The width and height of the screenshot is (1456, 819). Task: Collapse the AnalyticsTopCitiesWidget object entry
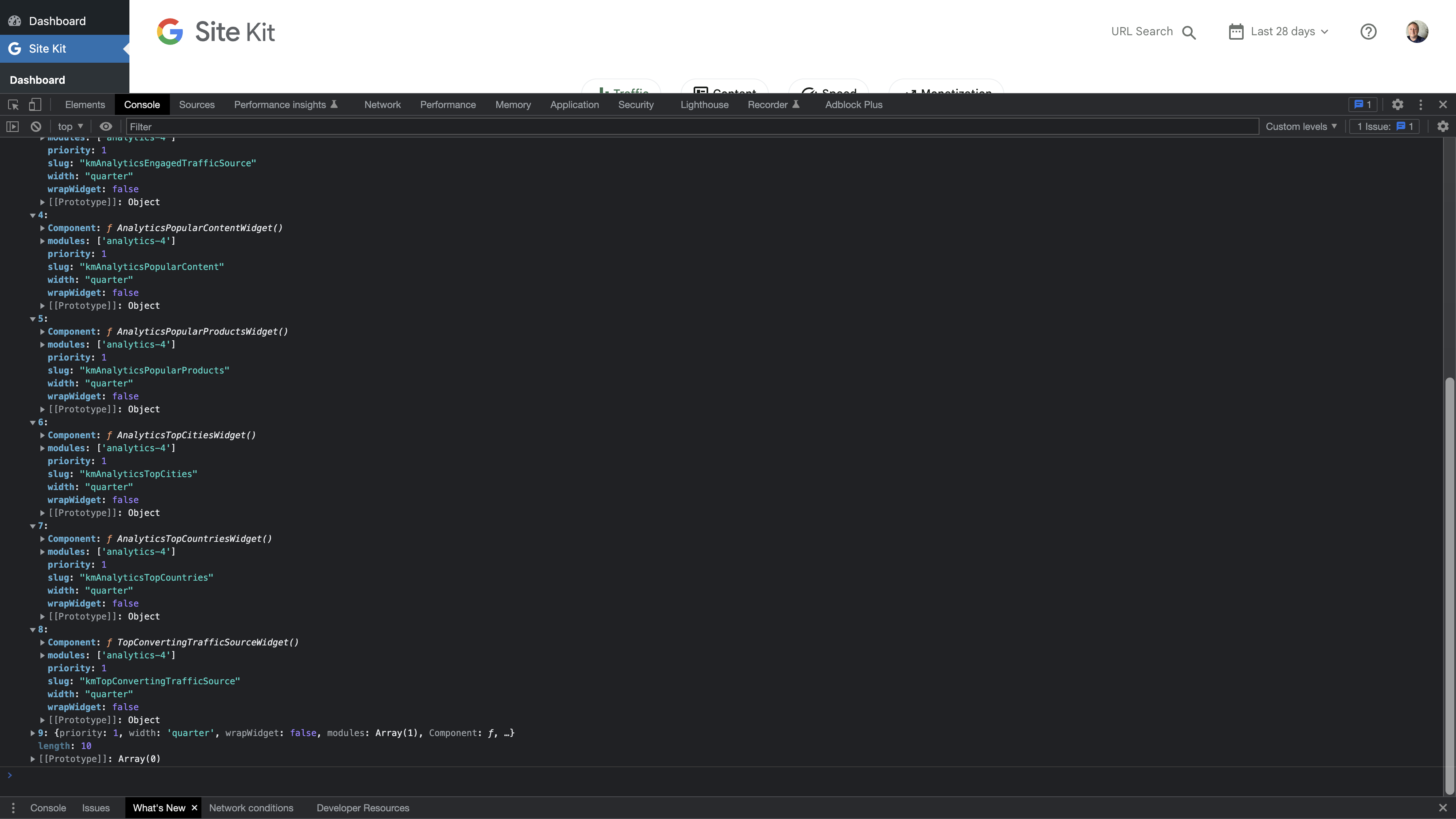click(x=33, y=422)
